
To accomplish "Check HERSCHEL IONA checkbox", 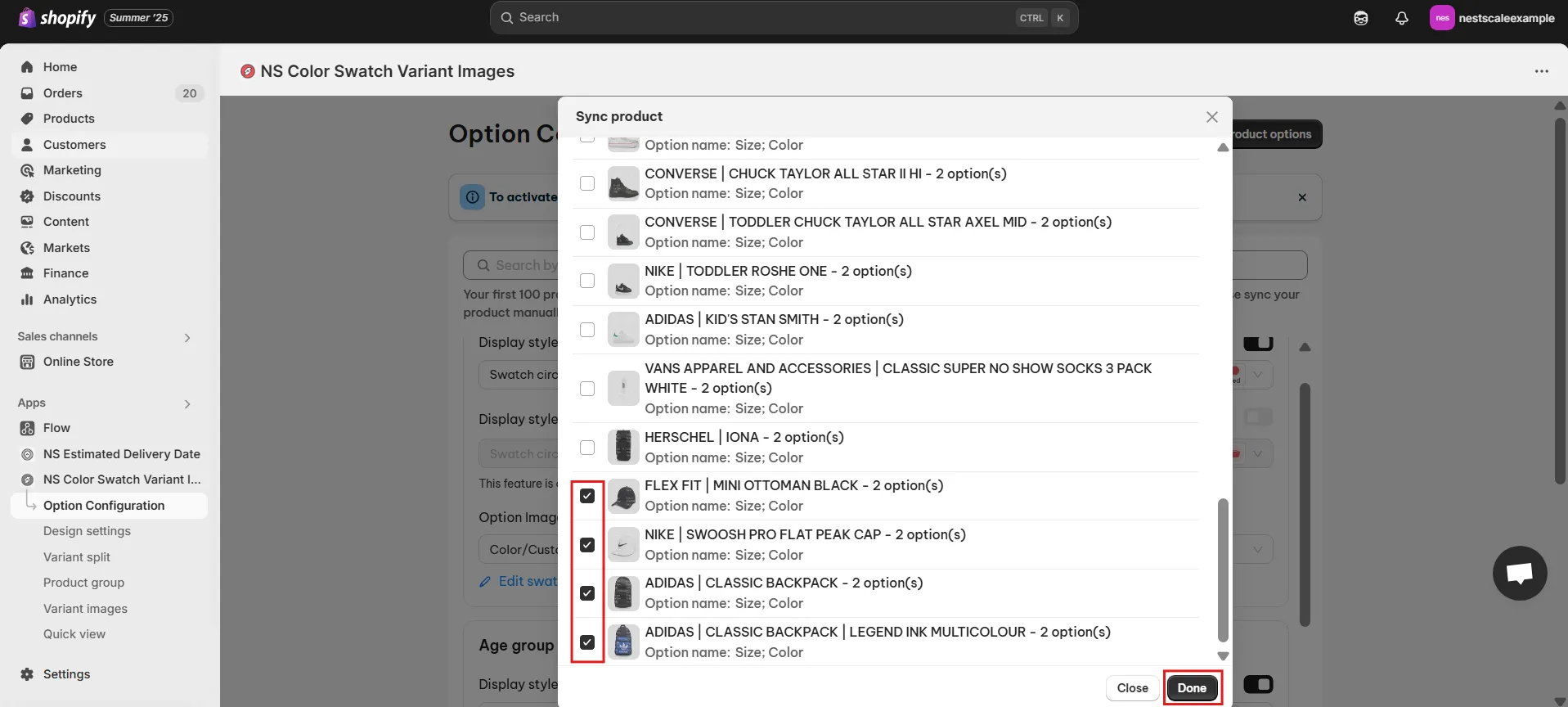I will [587, 448].
